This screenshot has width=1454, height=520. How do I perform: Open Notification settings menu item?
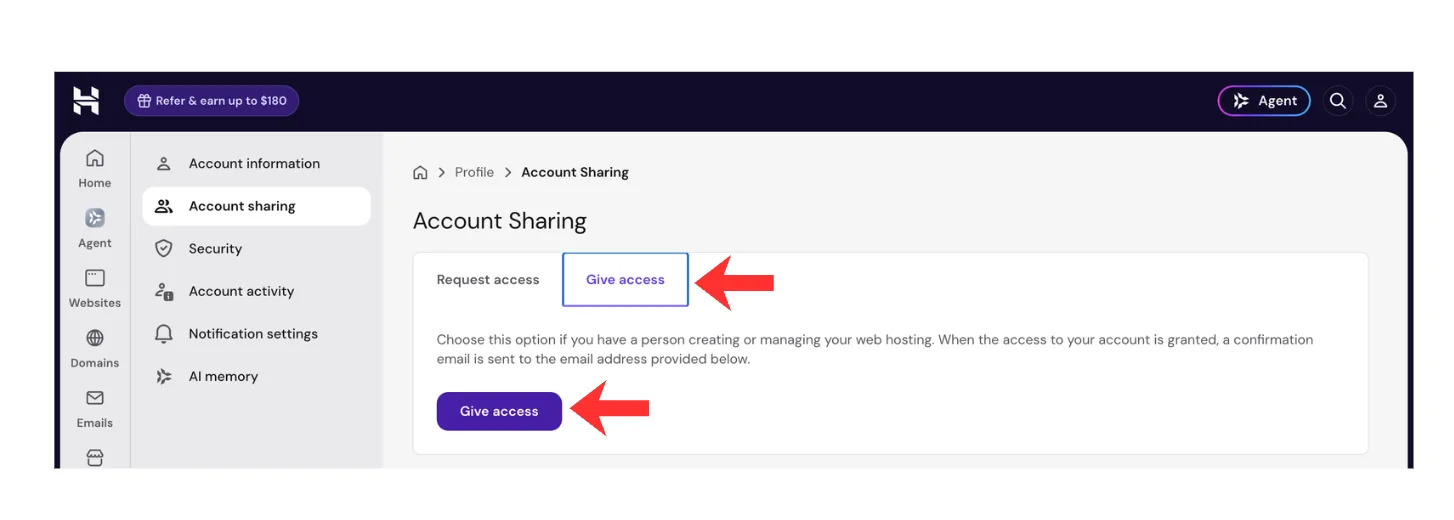257,334
